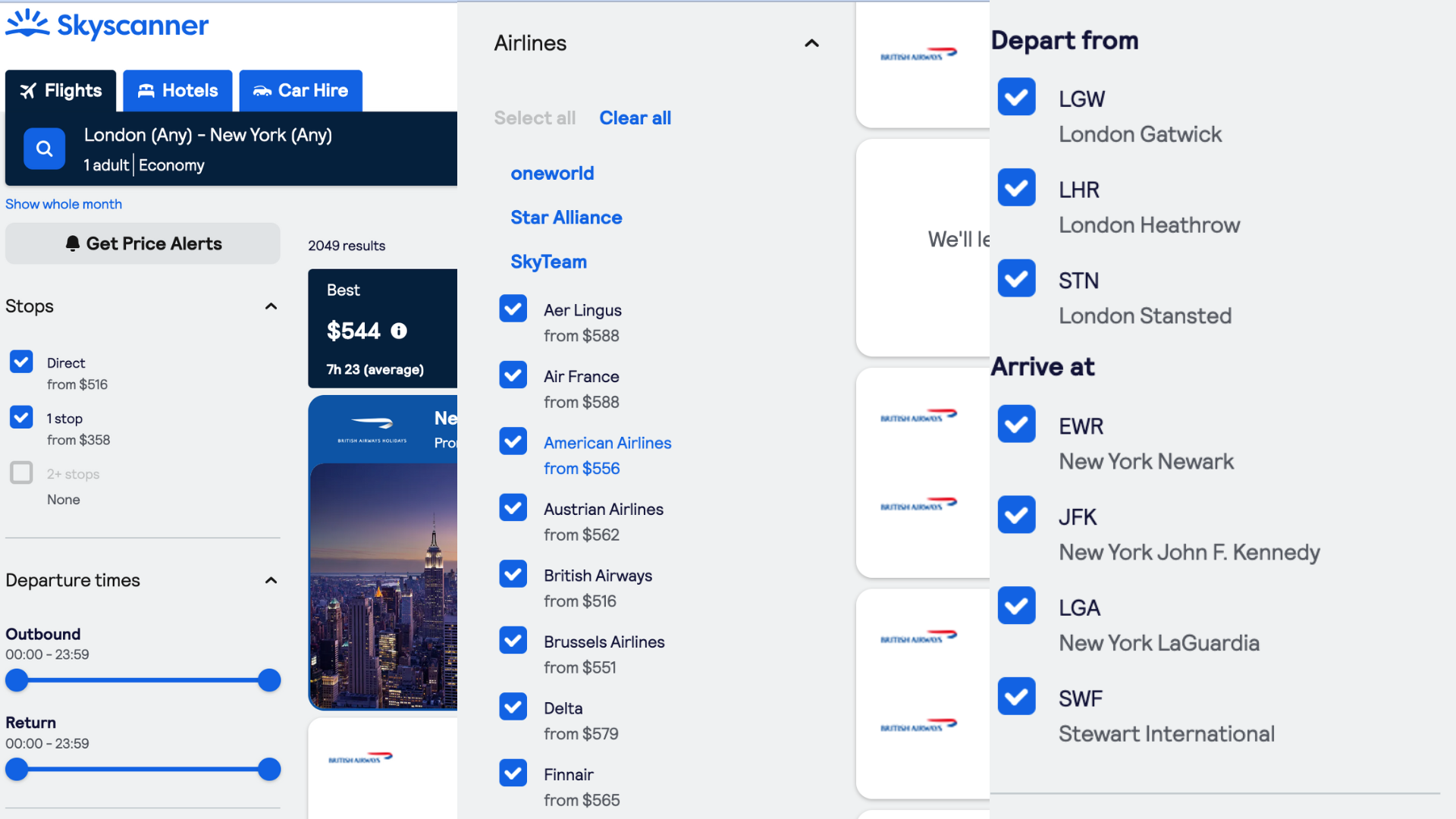Screen dimensions: 1456x819
Task: Click the Car Hire tab icon
Action: pyautogui.click(x=262, y=91)
